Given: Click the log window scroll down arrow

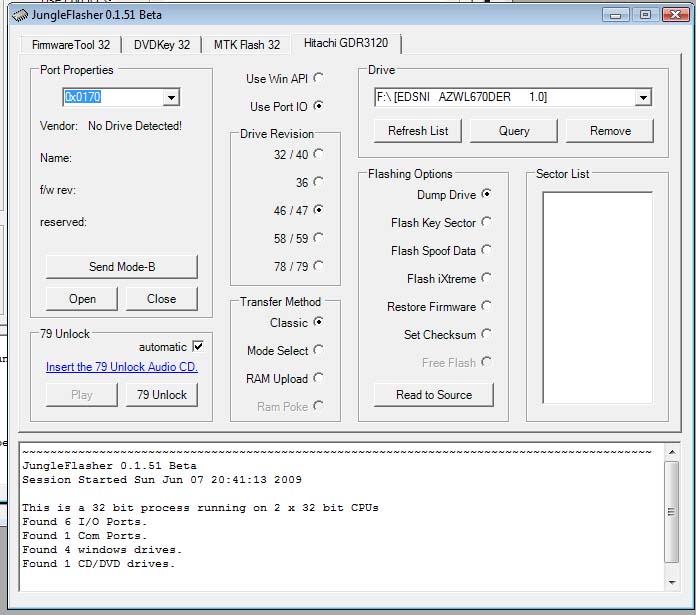Looking at the screenshot, I should tap(671, 580).
